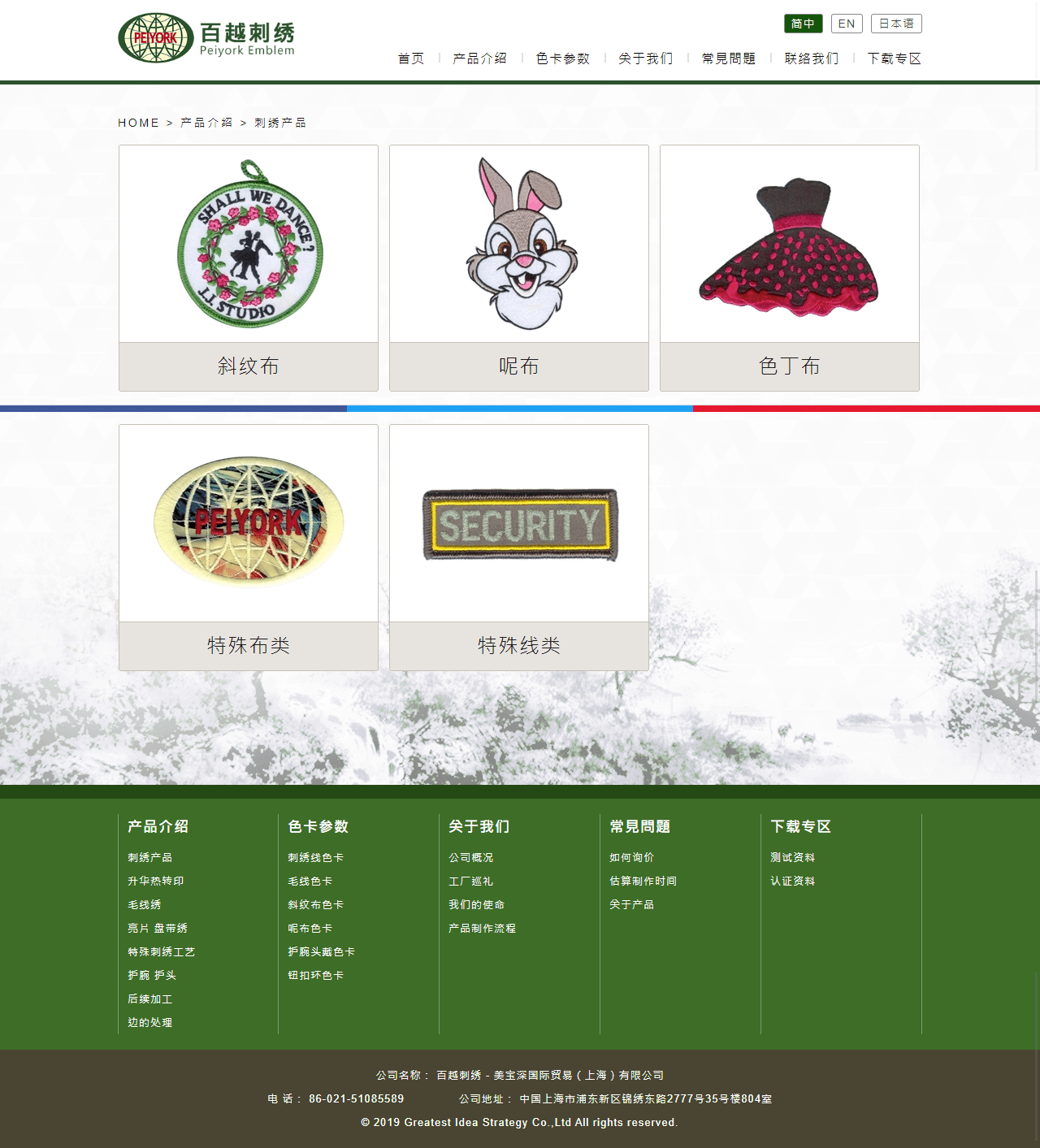1040x1148 pixels.
Task: Open footer link 亮片 盘带绣
Action: 158,928
